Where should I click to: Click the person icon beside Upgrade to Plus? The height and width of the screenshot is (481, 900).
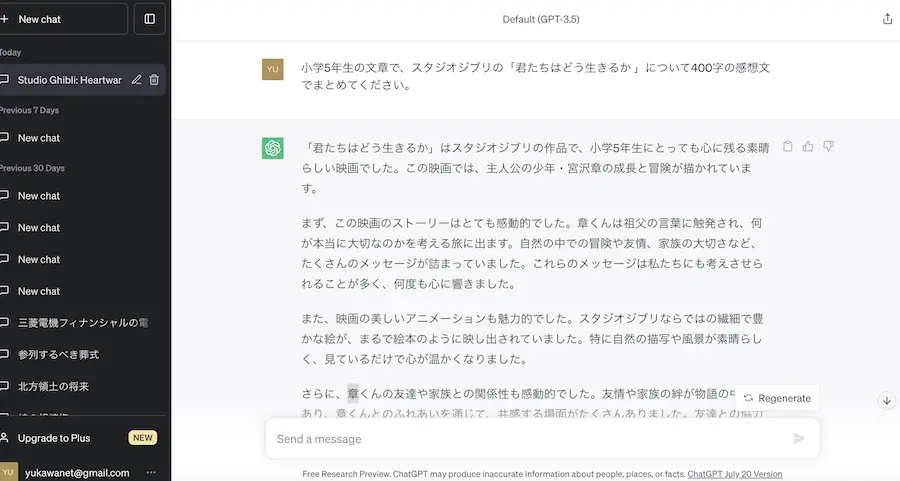(x=4, y=438)
